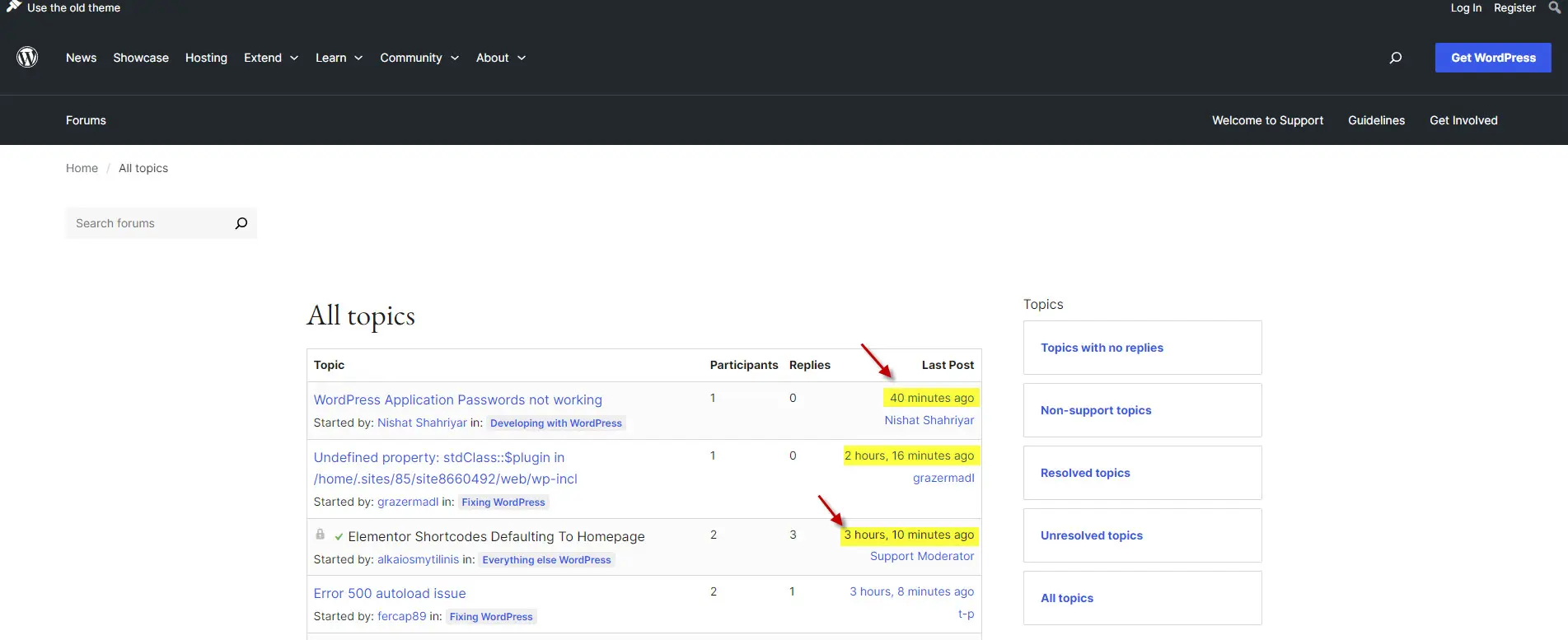The image size is (1568, 640).
Task: Open Welcome to Support page
Action: point(1267,120)
